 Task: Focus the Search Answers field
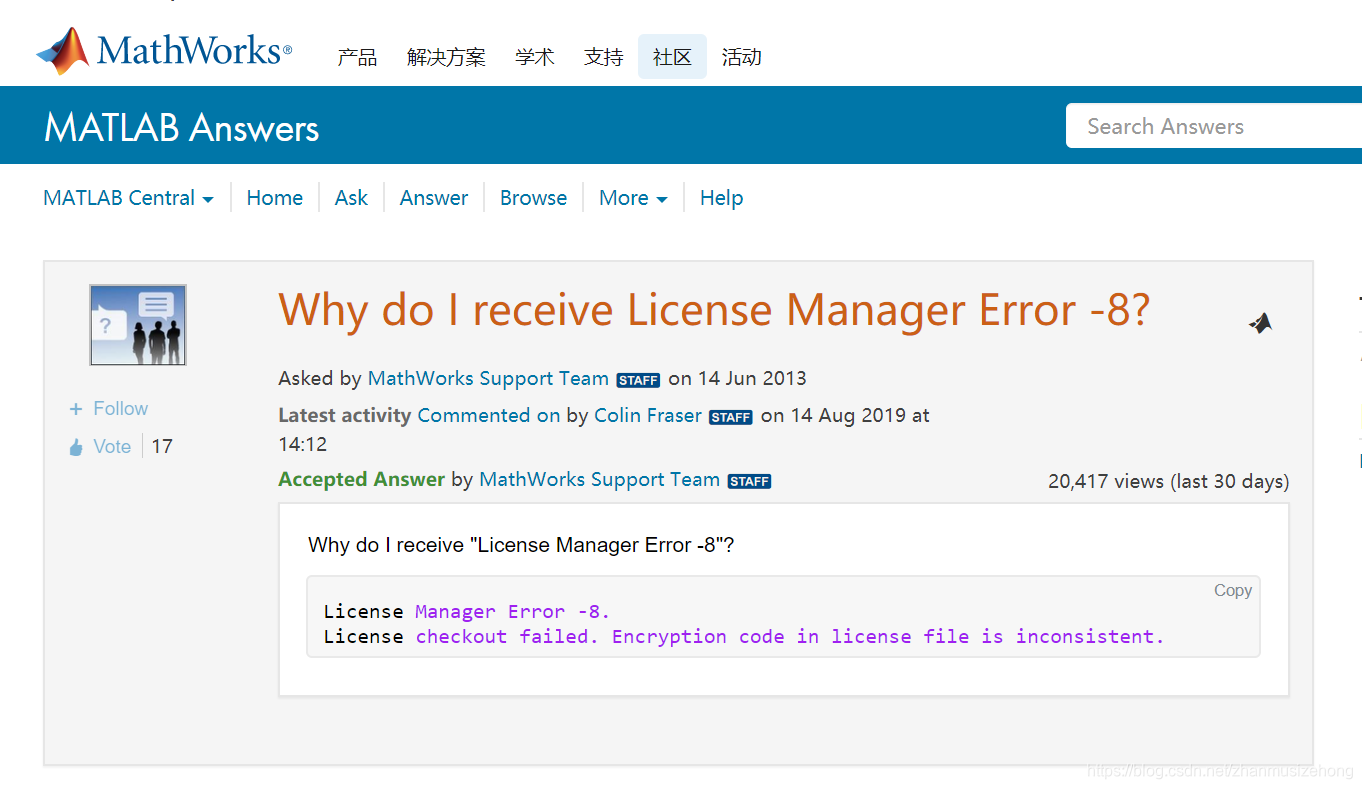coord(1214,126)
